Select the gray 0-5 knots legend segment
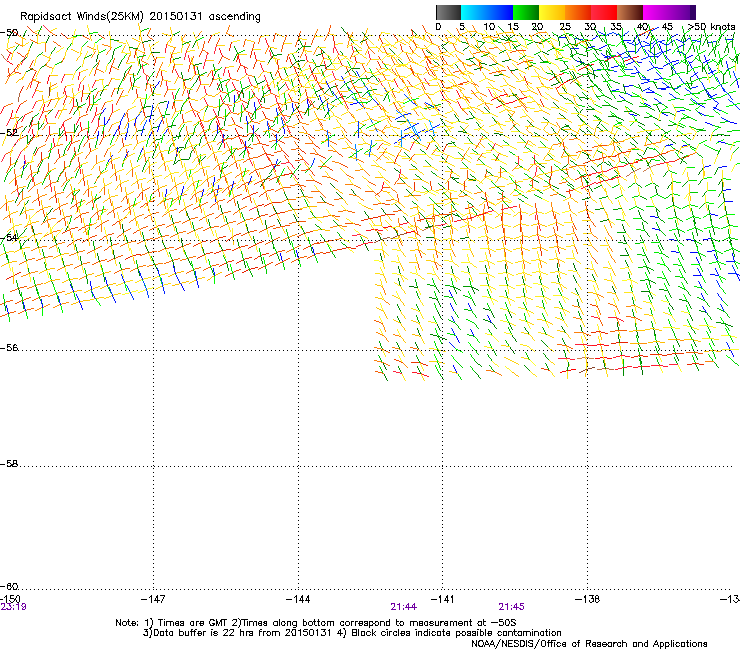 [448, 12]
